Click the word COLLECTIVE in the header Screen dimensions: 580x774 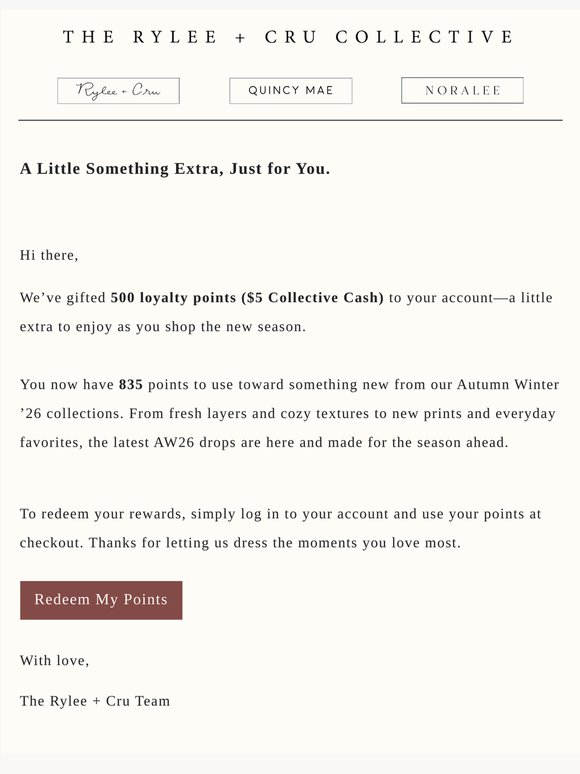(x=425, y=37)
